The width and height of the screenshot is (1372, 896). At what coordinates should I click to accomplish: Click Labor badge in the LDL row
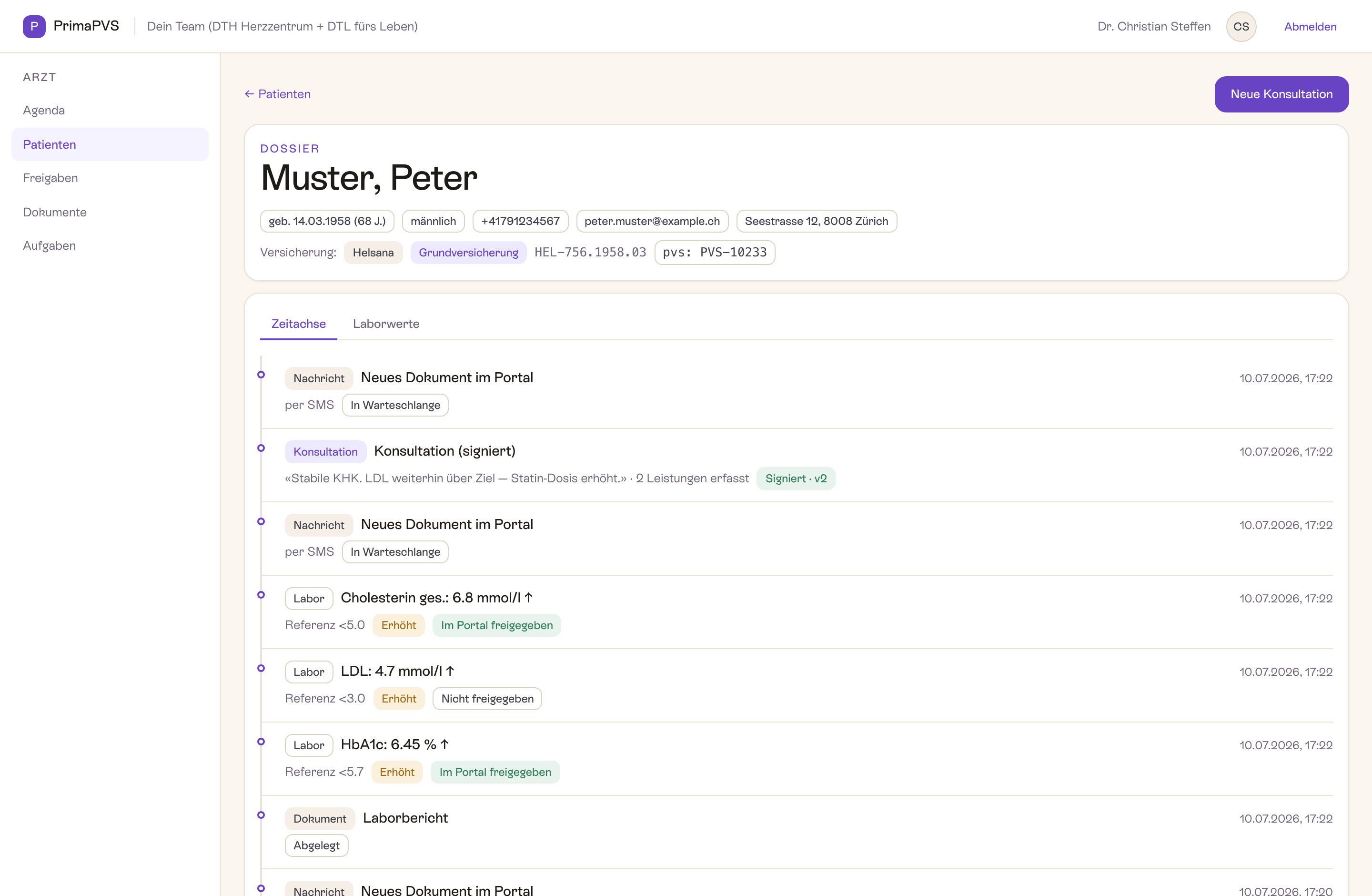[308, 672]
